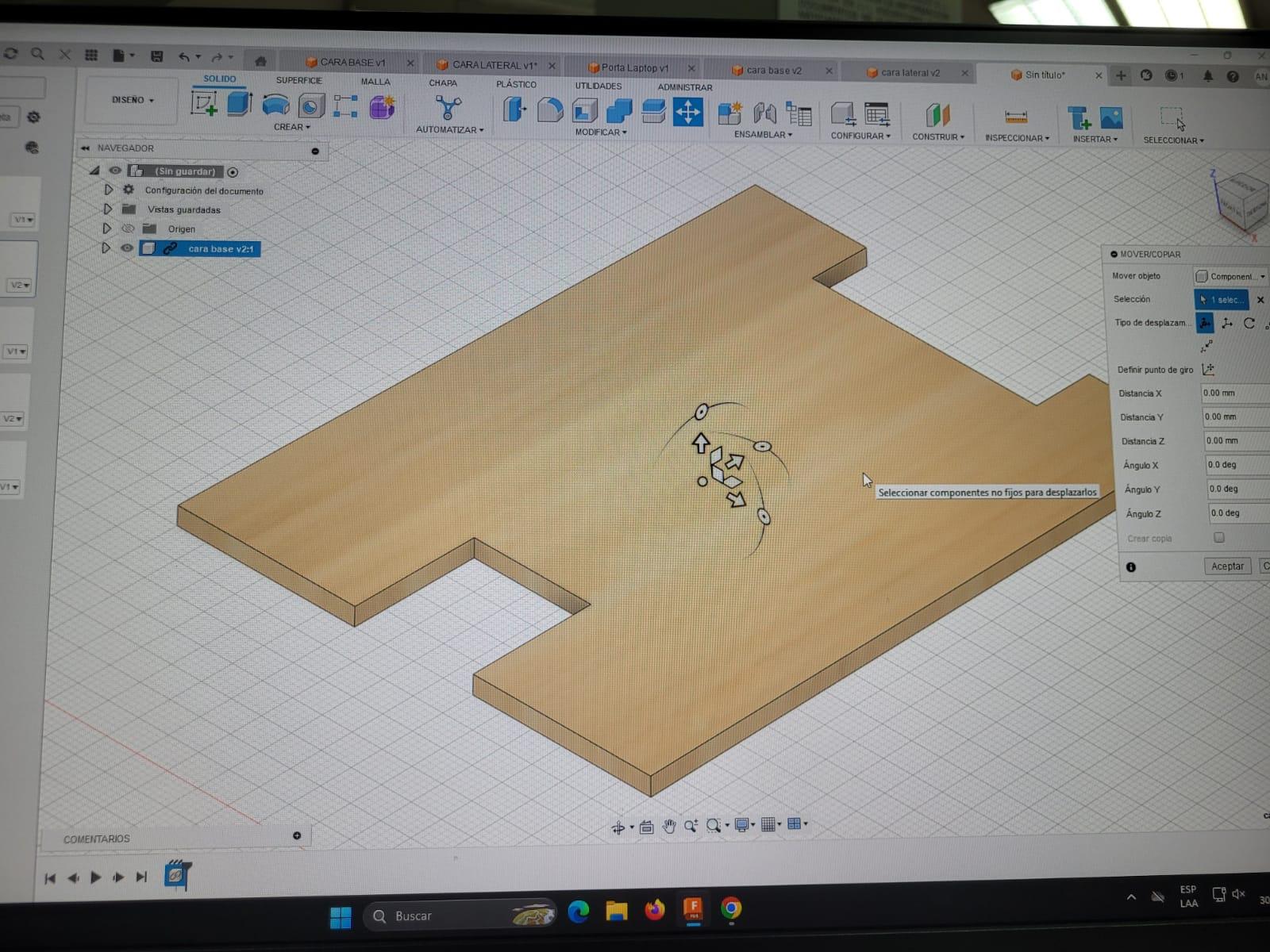
Task: Expand the Vistas guardadas folder
Action: coord(108,209)
